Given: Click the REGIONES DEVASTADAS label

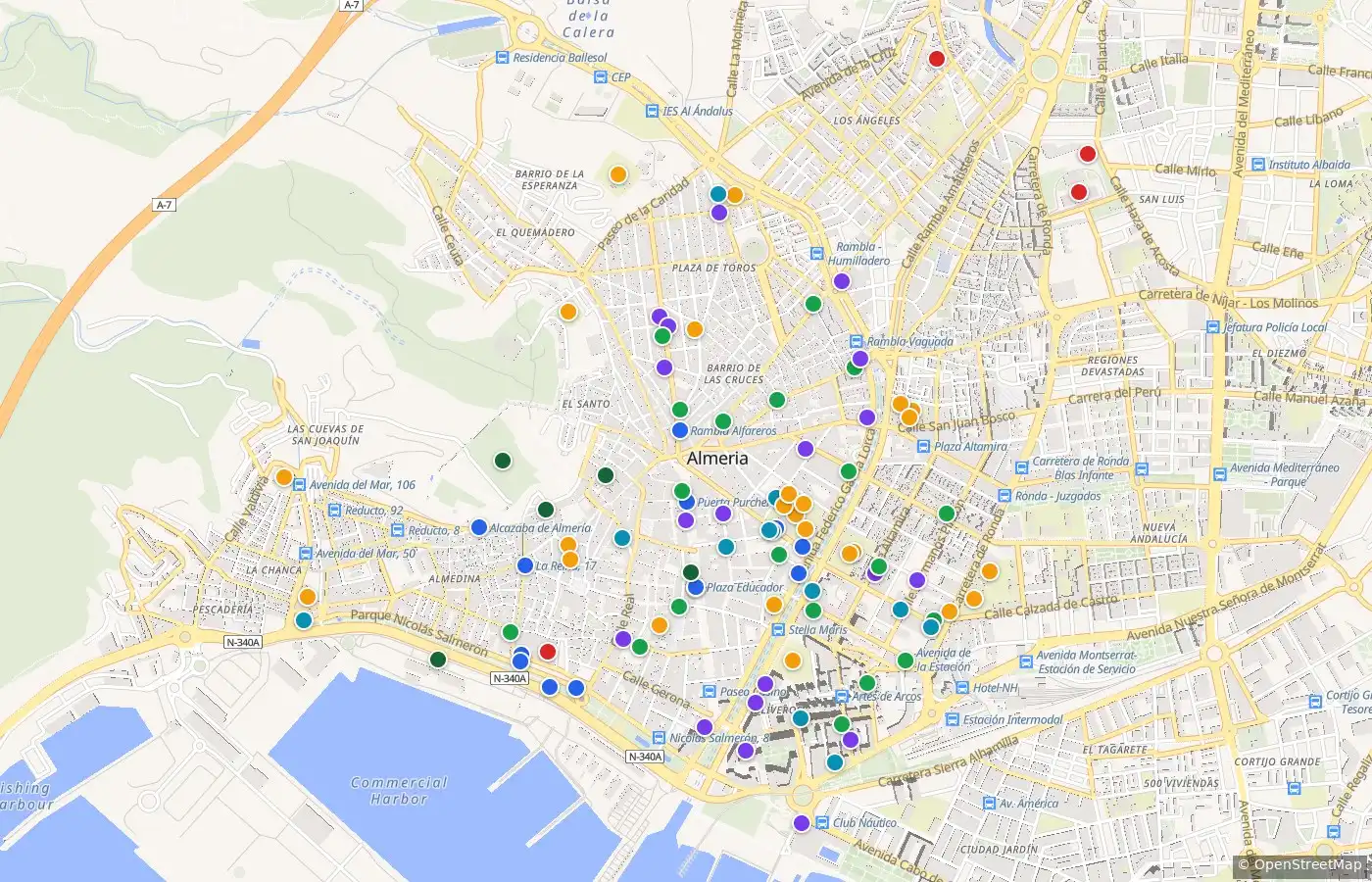Looking at the screenshot, I should 1113,366.
